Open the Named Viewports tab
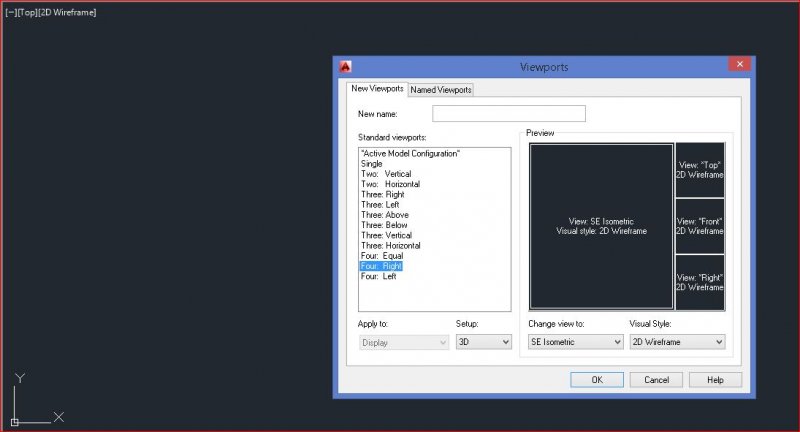800x432 pixels. pos(441,90)
